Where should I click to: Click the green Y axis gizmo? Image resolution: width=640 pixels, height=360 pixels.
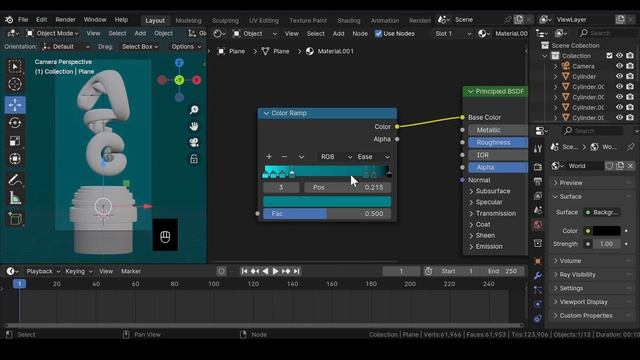(179, 80)
